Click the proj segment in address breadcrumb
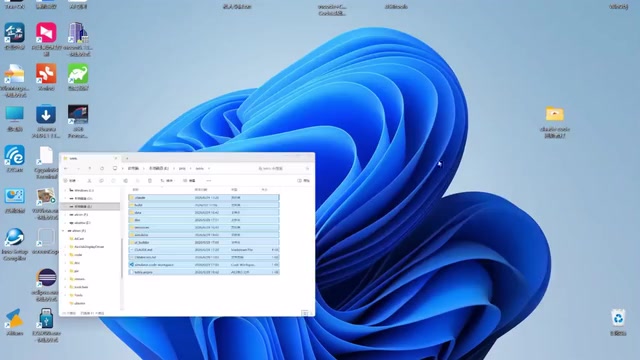This screenshot has height=360, width=640. click(x=182, y=168)
